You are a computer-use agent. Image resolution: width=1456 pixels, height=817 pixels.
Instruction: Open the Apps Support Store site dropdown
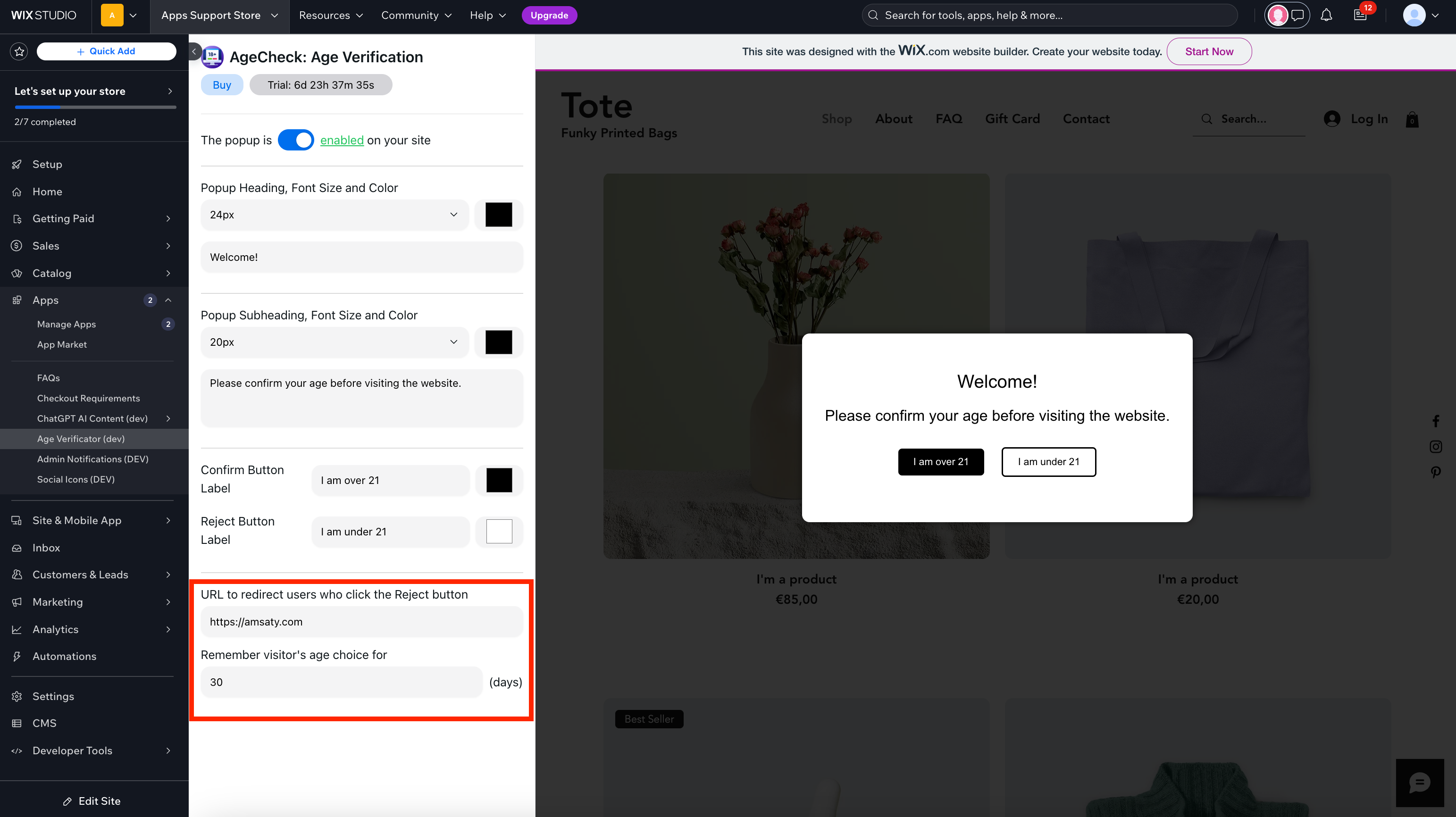coord(219,15)
